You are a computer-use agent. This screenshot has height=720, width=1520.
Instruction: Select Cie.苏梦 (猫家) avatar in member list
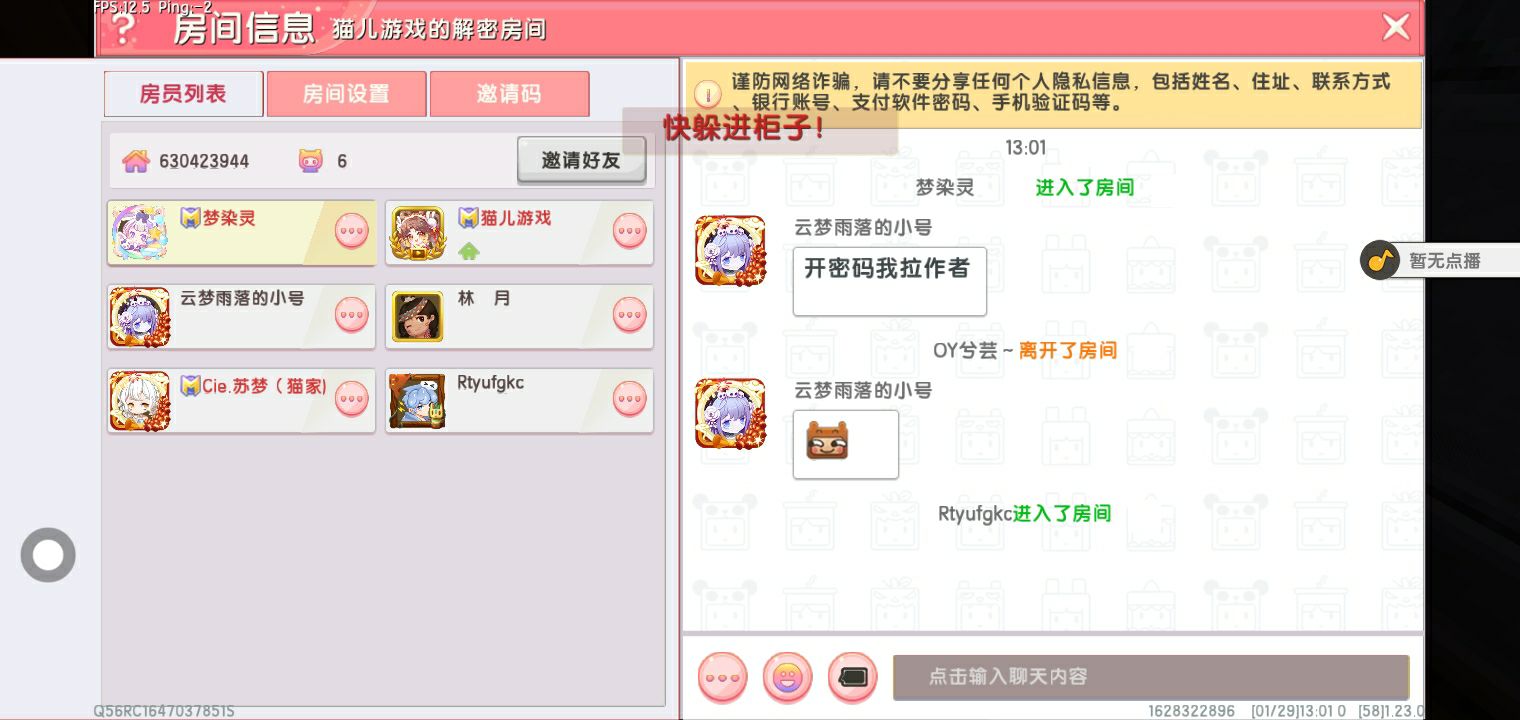[140, 400]
